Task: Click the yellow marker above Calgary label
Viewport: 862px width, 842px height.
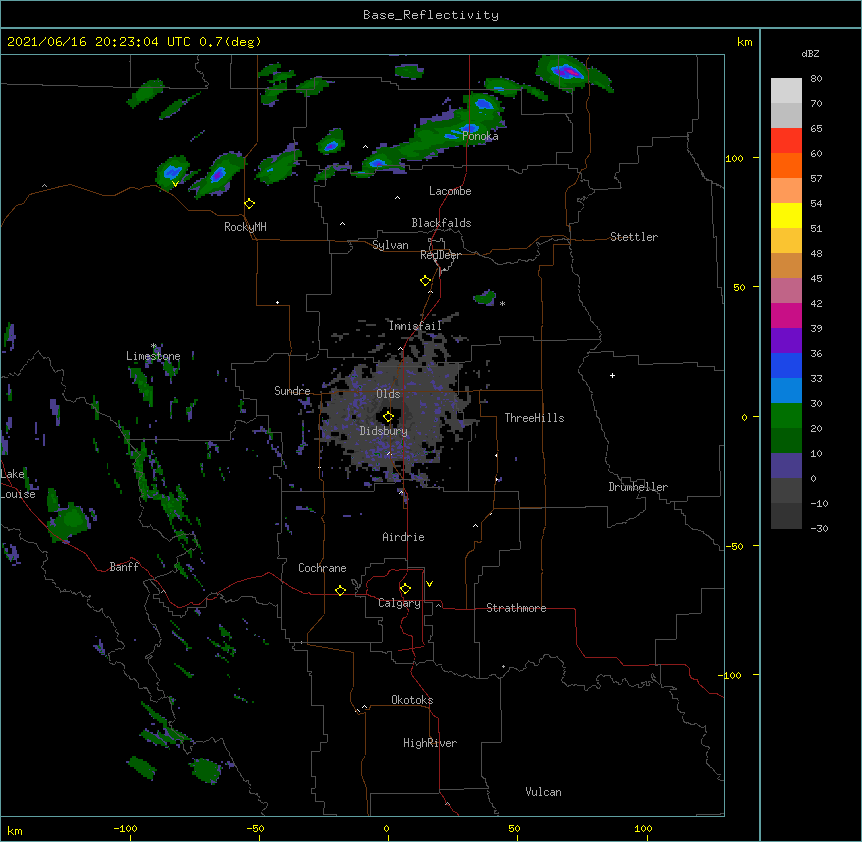Action: point(405,589)
